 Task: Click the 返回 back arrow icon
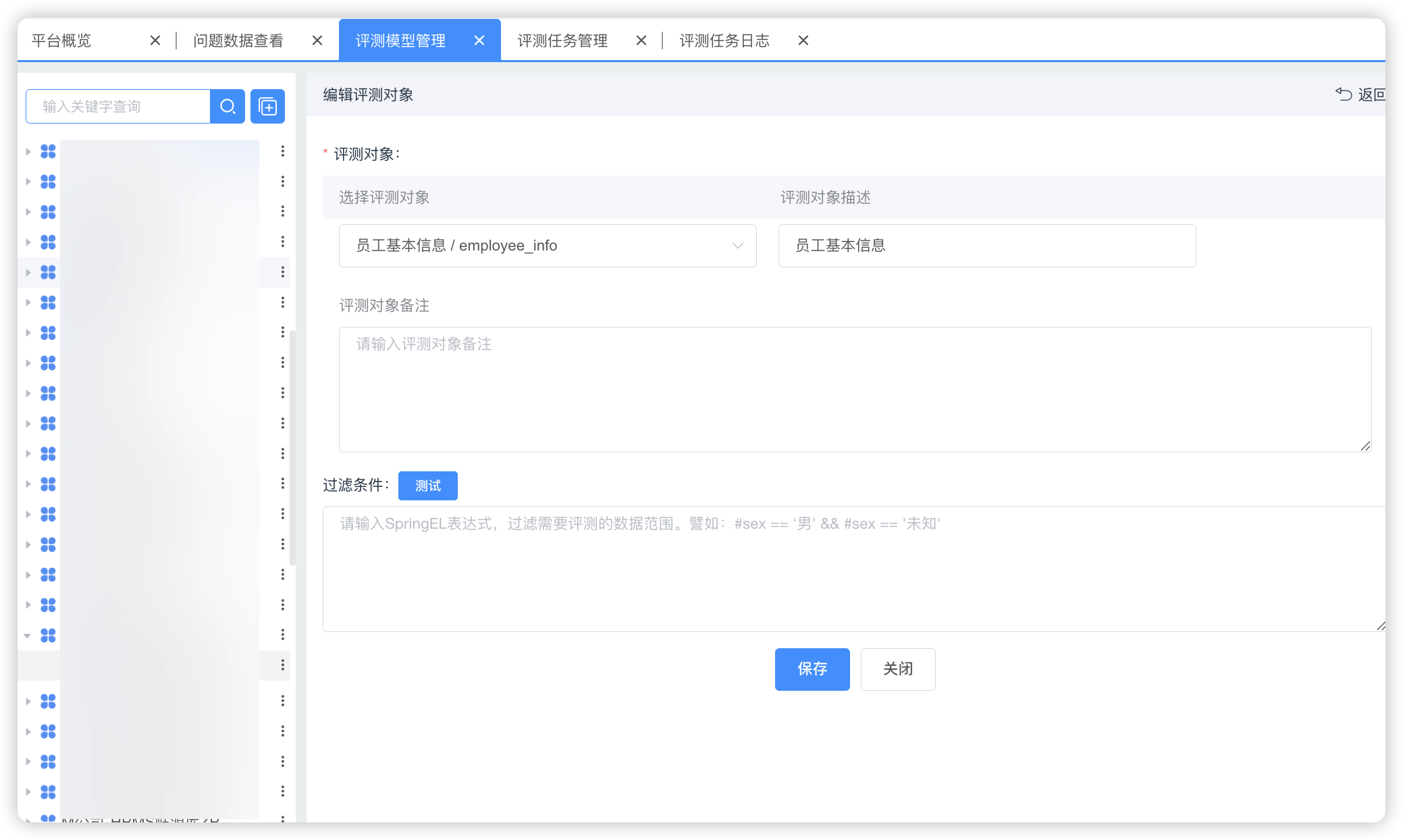[x=1344, y=95]
